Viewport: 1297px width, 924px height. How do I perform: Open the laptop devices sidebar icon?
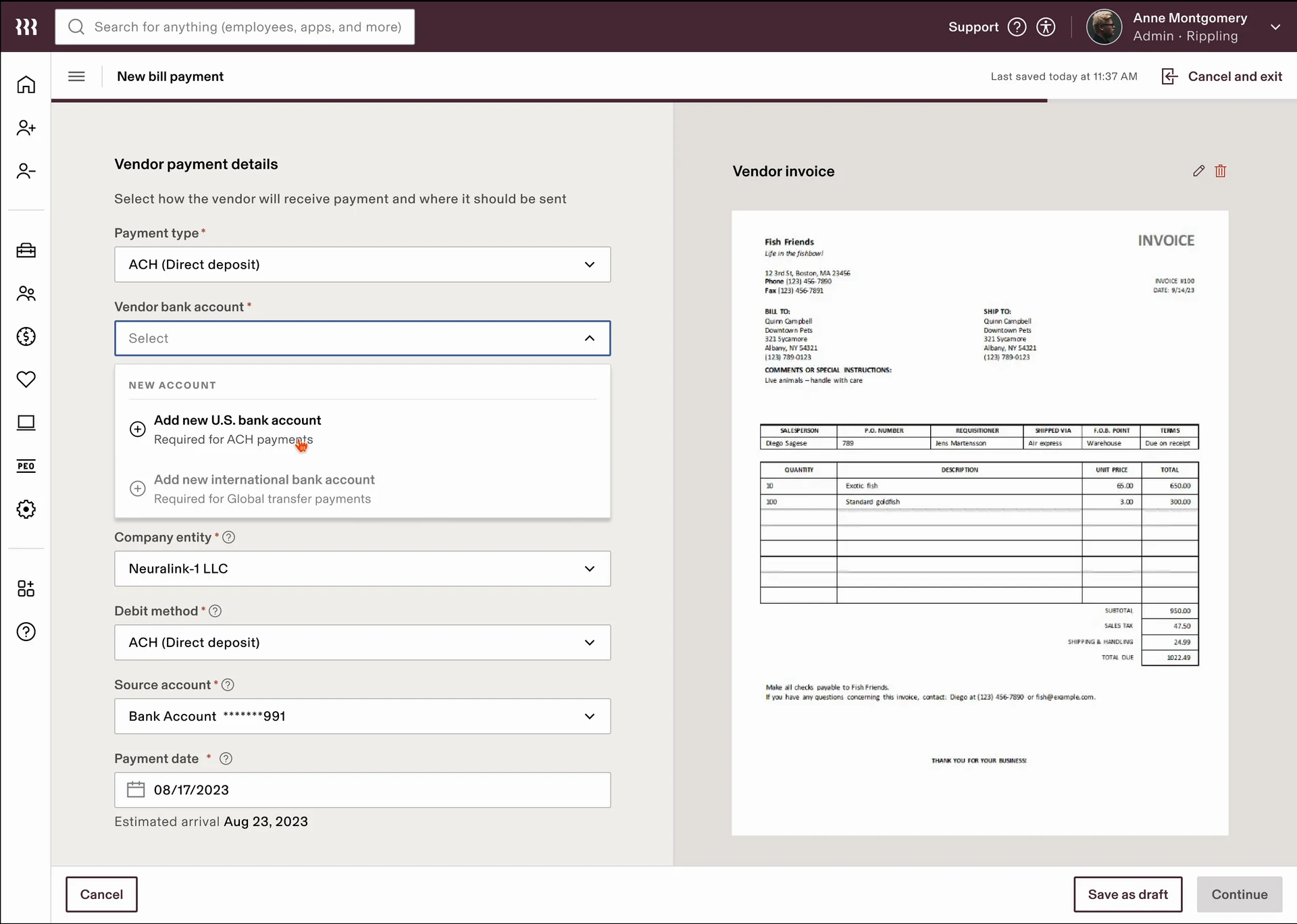pyautogui.click(x=26, y=423)
